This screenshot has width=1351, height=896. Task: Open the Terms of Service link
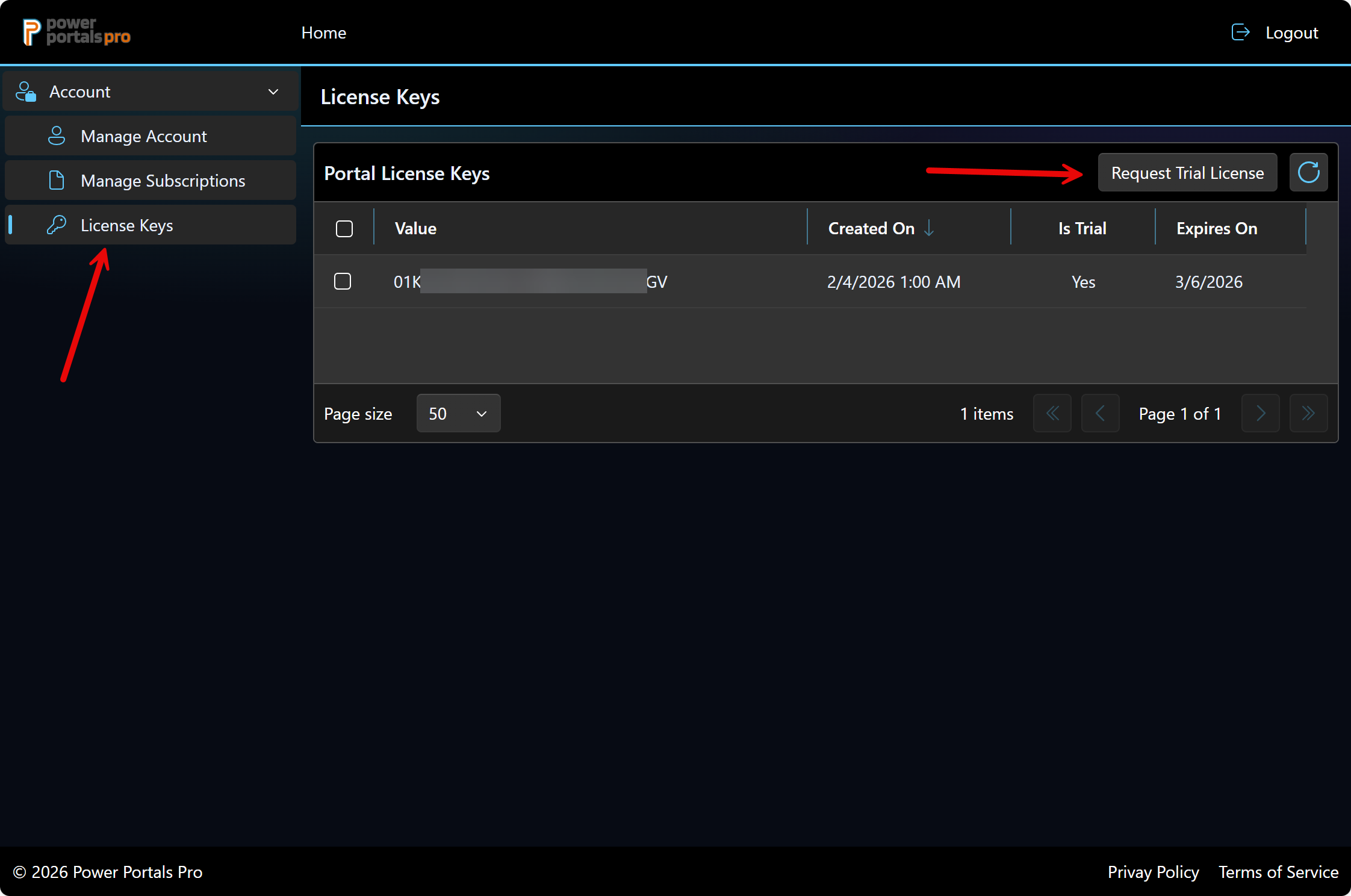tap(1278, 872)
